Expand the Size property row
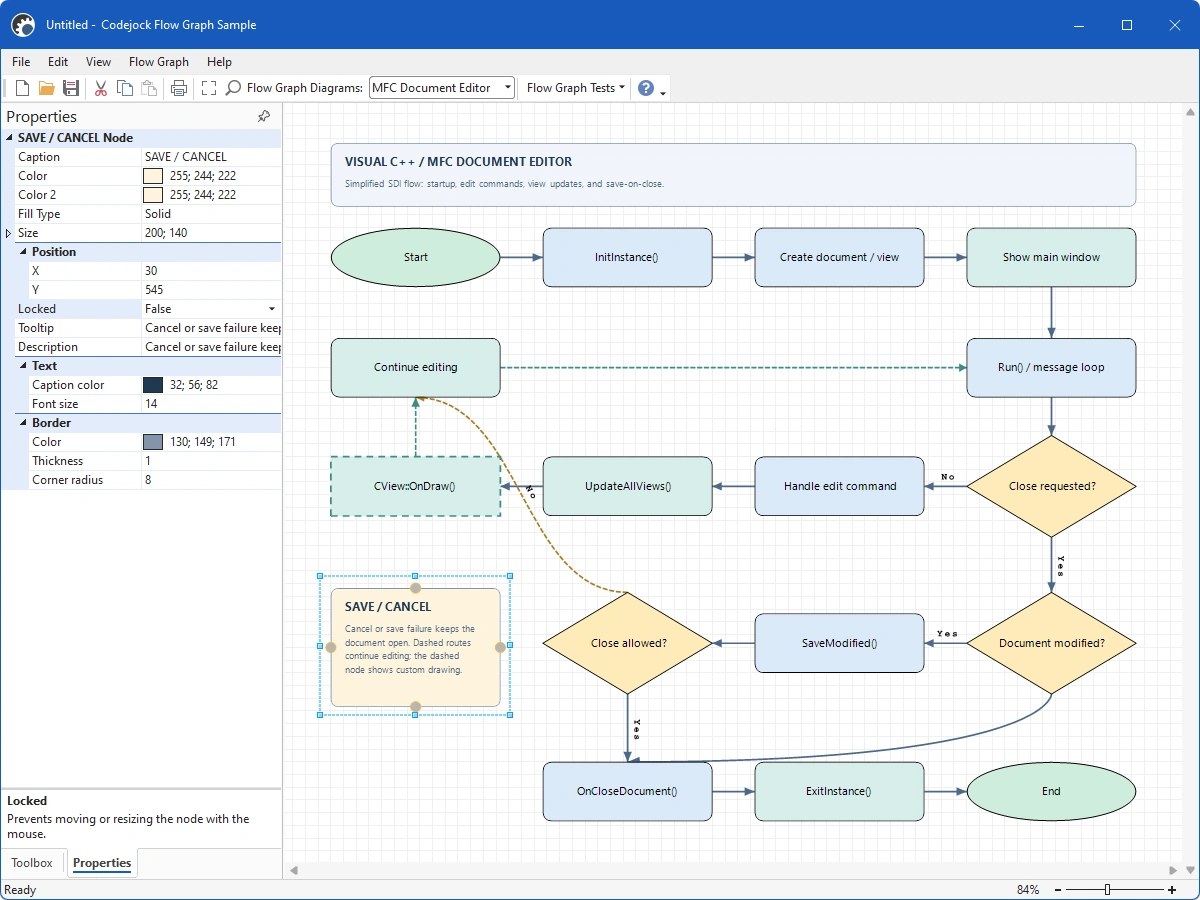Image resolution: width=1200 pixels, height=900 pixels. (x=9, y=233)
